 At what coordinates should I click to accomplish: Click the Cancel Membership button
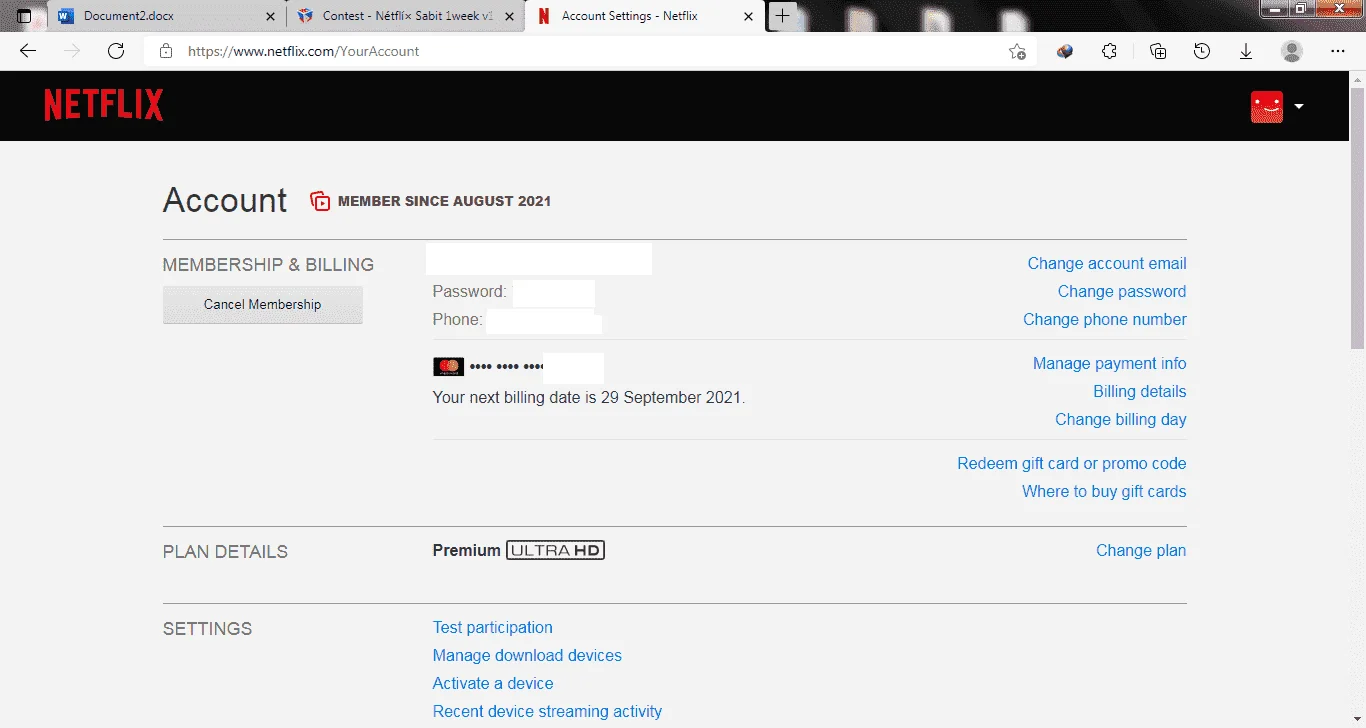tap(263, 305)
